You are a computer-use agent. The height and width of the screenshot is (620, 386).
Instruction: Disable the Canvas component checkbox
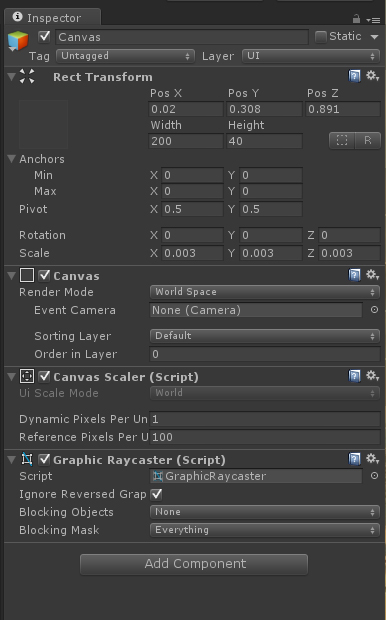click(x=44, y=275)
